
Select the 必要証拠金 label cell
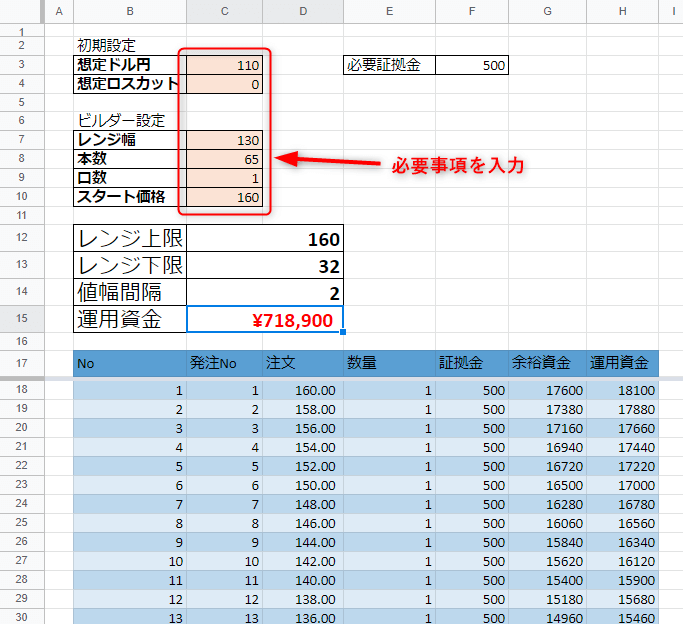(389, 65)
